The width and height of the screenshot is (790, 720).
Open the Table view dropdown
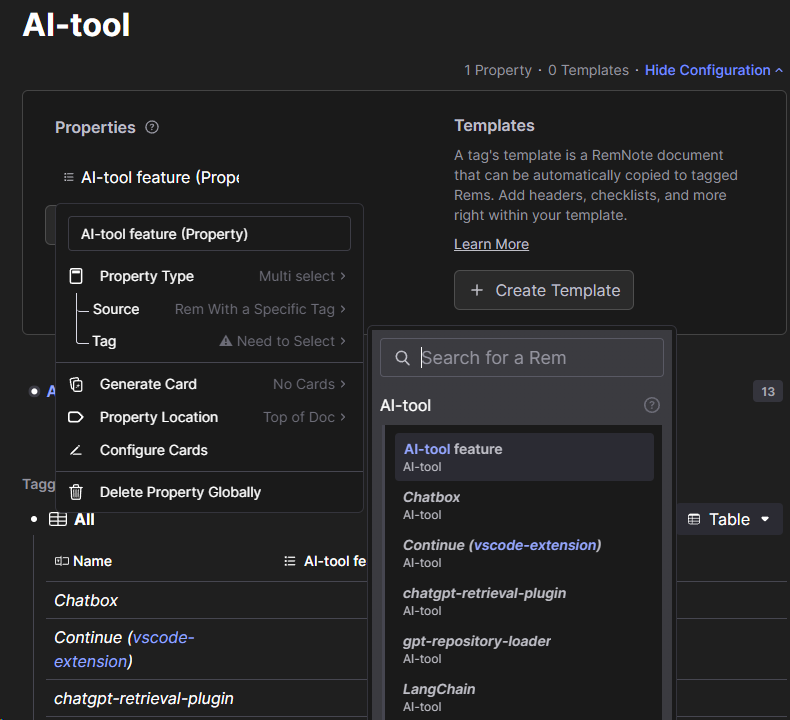pos(729,519)
